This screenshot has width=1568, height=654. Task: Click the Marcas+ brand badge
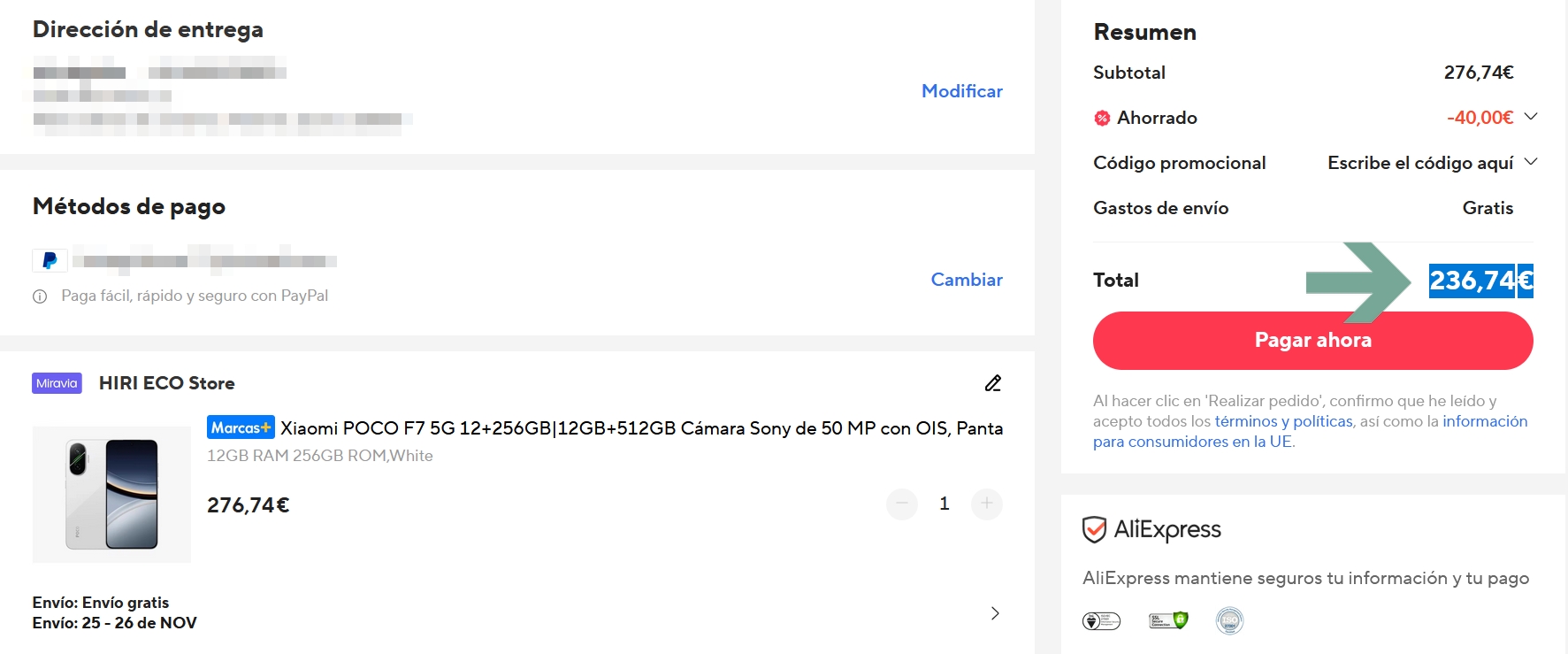(x=241, y=427)
